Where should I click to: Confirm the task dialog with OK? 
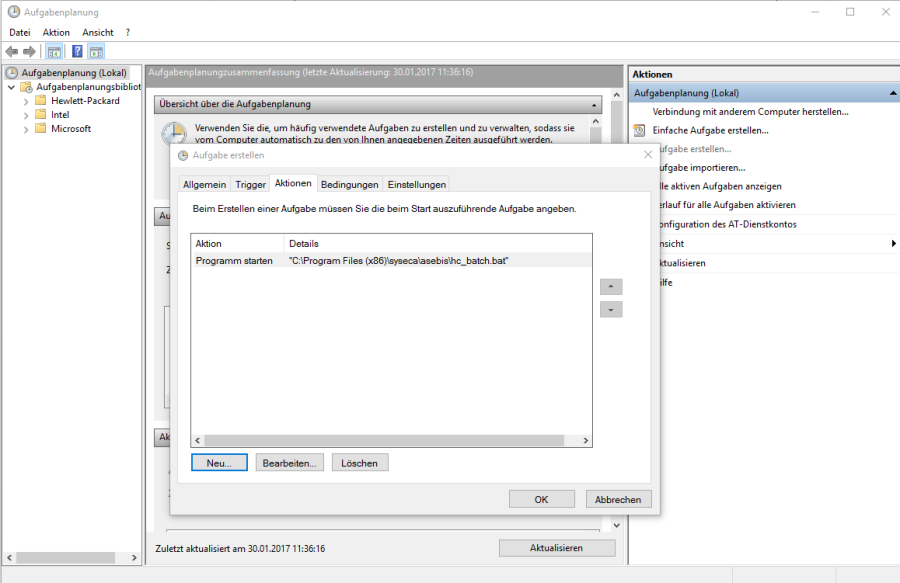coord(541,499)
